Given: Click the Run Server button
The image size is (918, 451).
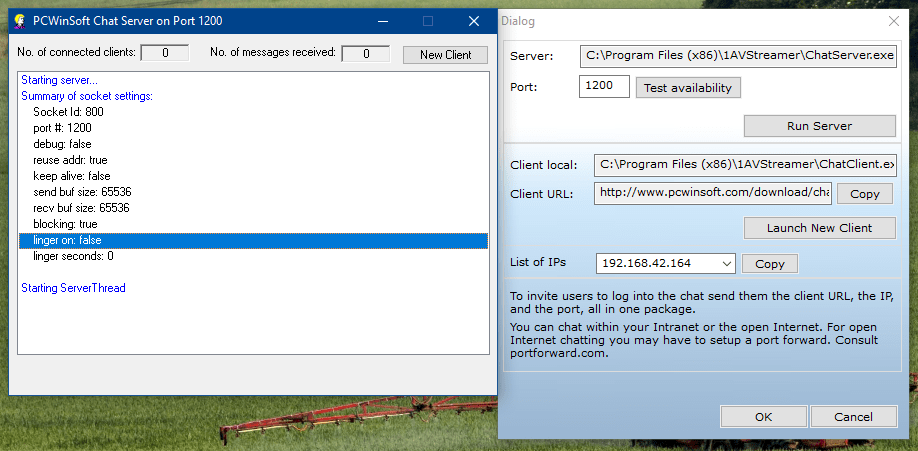Looking at the screenshot, I should tap(820, 126).
